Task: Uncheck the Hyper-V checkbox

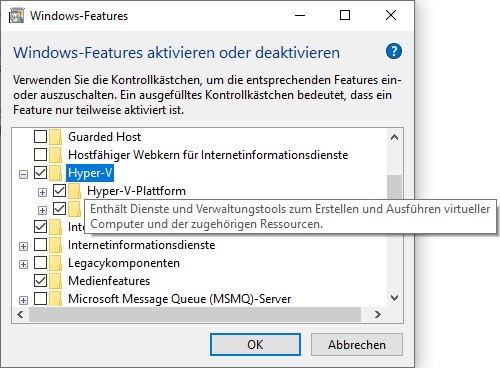Action: pos(40,173)
